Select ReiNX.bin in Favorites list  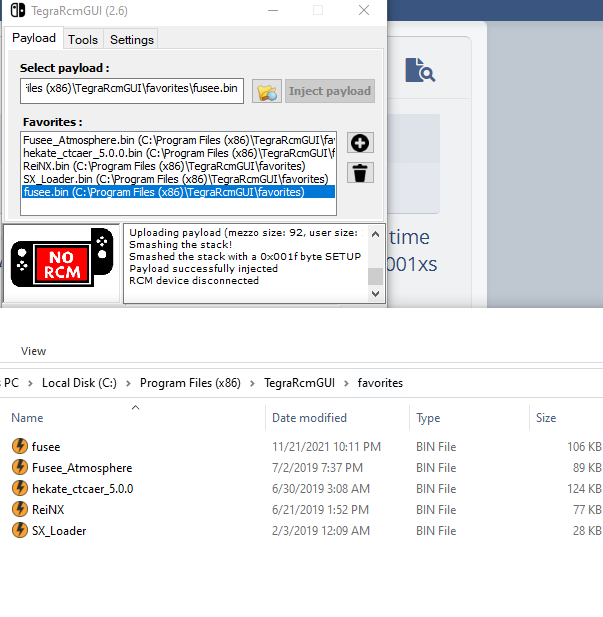(x=179, y=166)
